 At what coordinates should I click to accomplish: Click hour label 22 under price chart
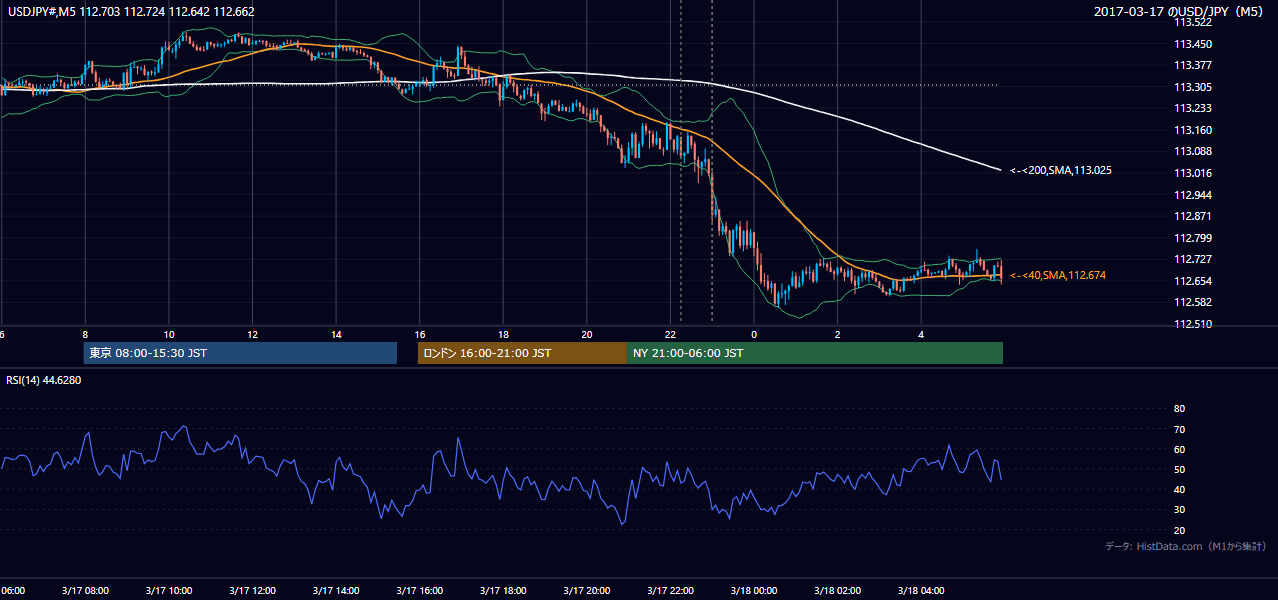(670, 334)
